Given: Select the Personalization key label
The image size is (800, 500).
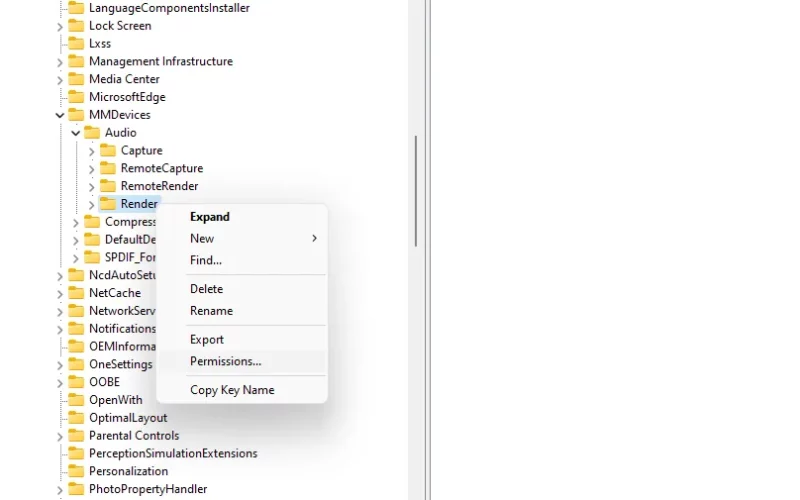Looking at the screenshot, I should (128, 471).
